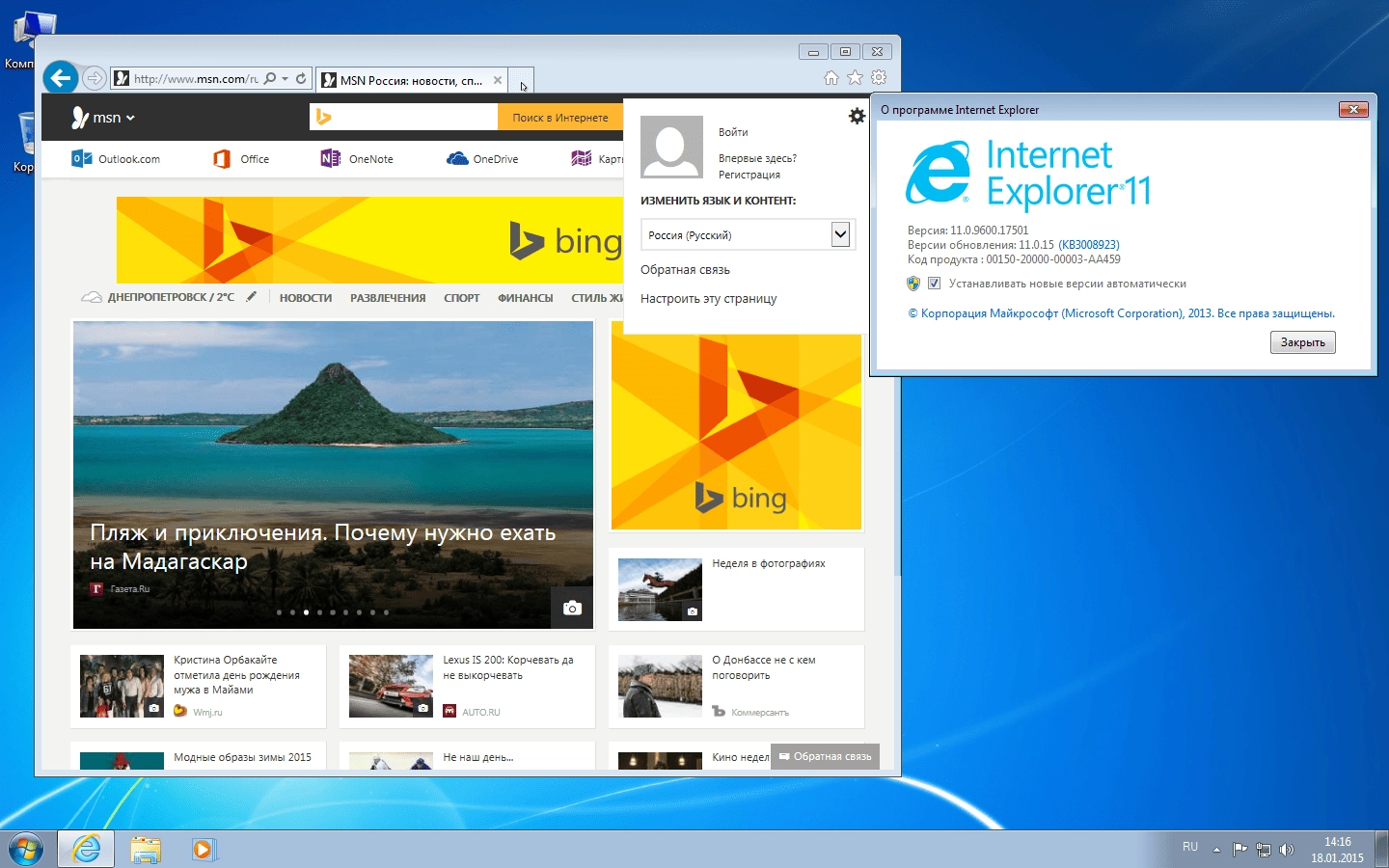Expand address bar autocomplete dropdown arrow
This screenshot has width=1389, height=868.
pyautogui.click(x=286, y=79)
